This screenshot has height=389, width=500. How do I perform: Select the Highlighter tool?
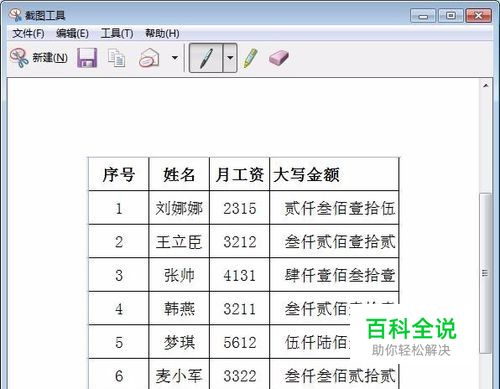tap(251, 58)
